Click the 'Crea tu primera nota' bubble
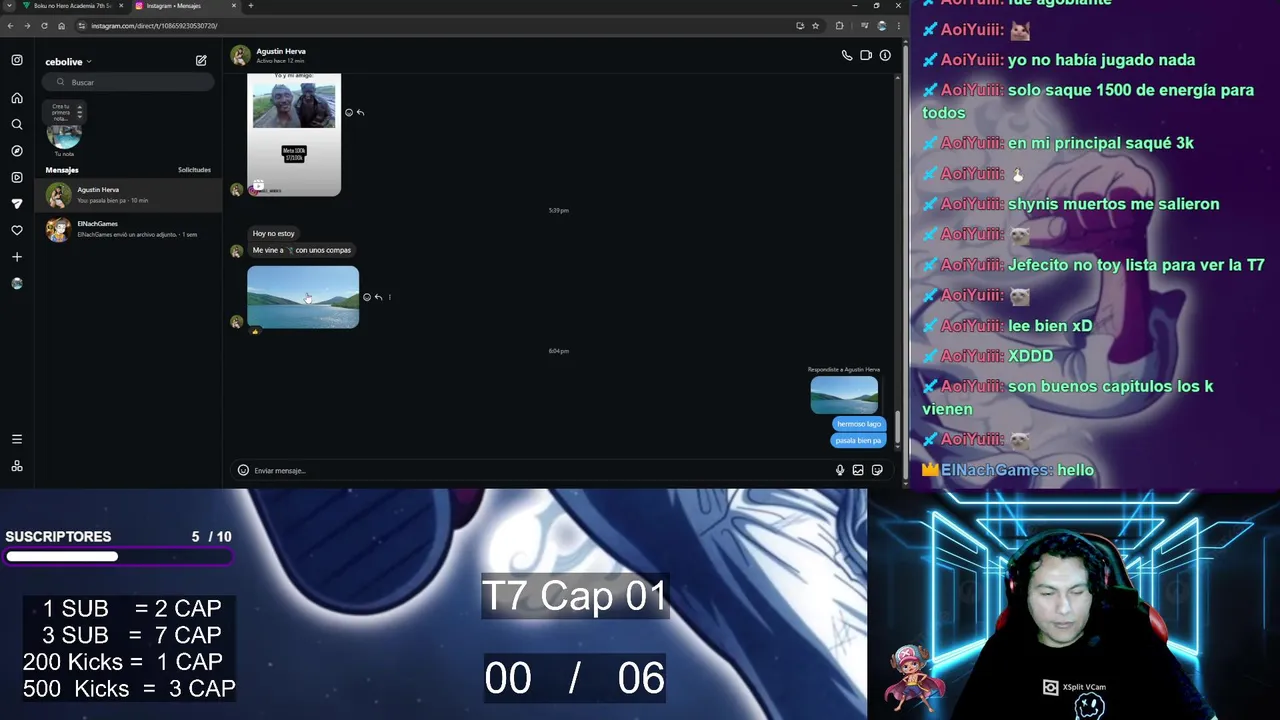Screen dimensions: 1280x720 (64, 111)
